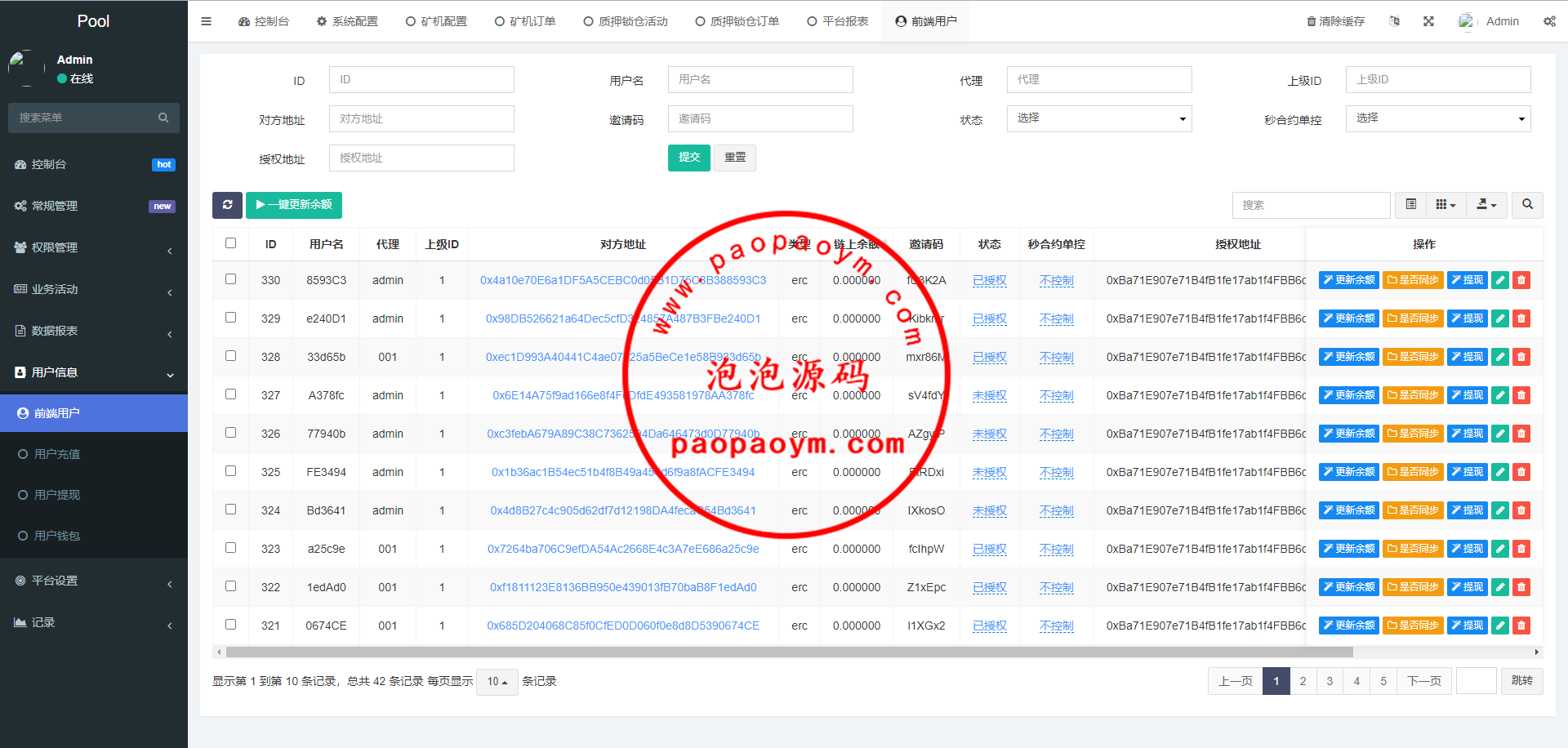Open the 秒合约单控 select dropdown

point(1438,118)
